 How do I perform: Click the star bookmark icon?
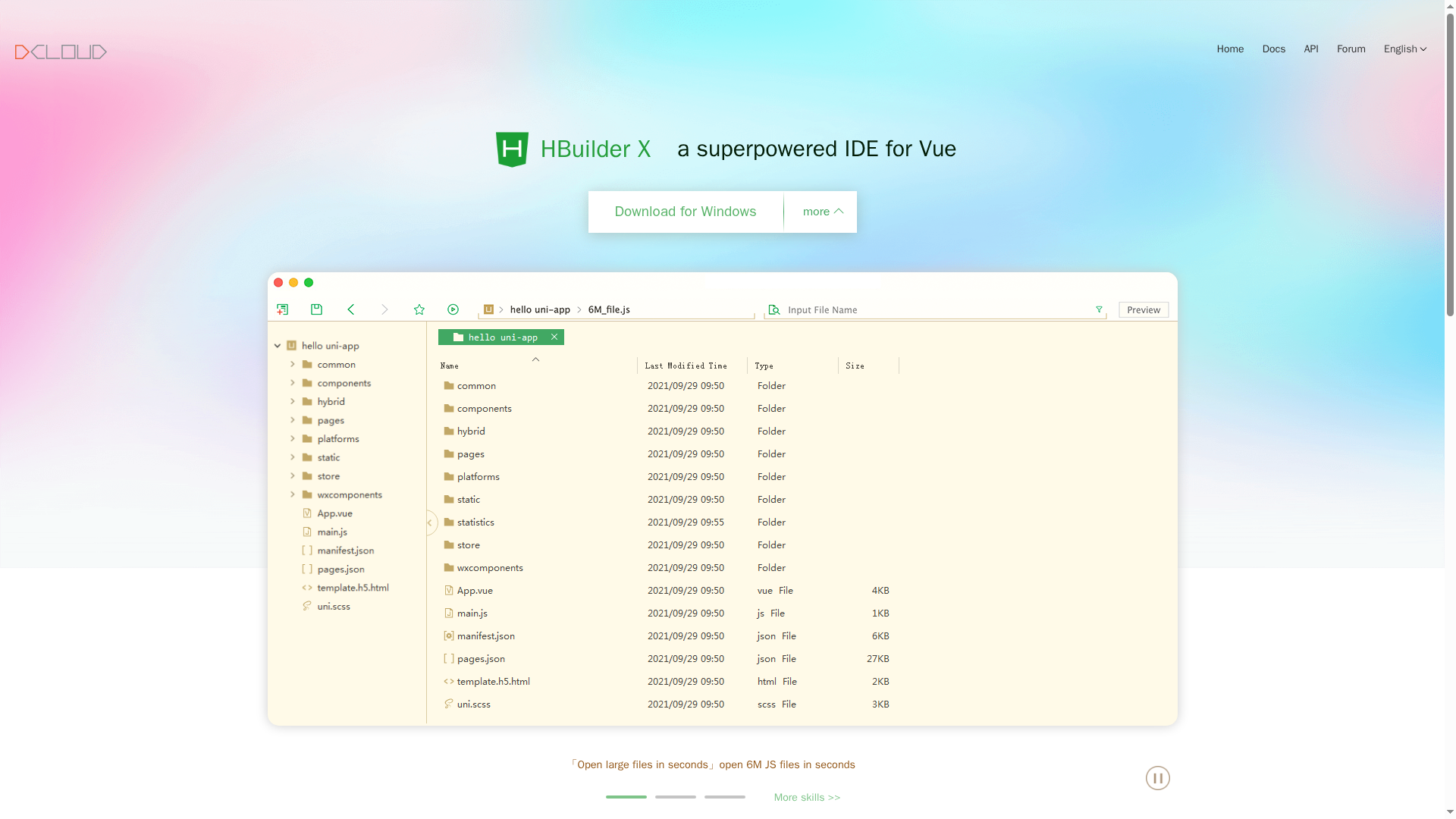[x=419, y=309]
